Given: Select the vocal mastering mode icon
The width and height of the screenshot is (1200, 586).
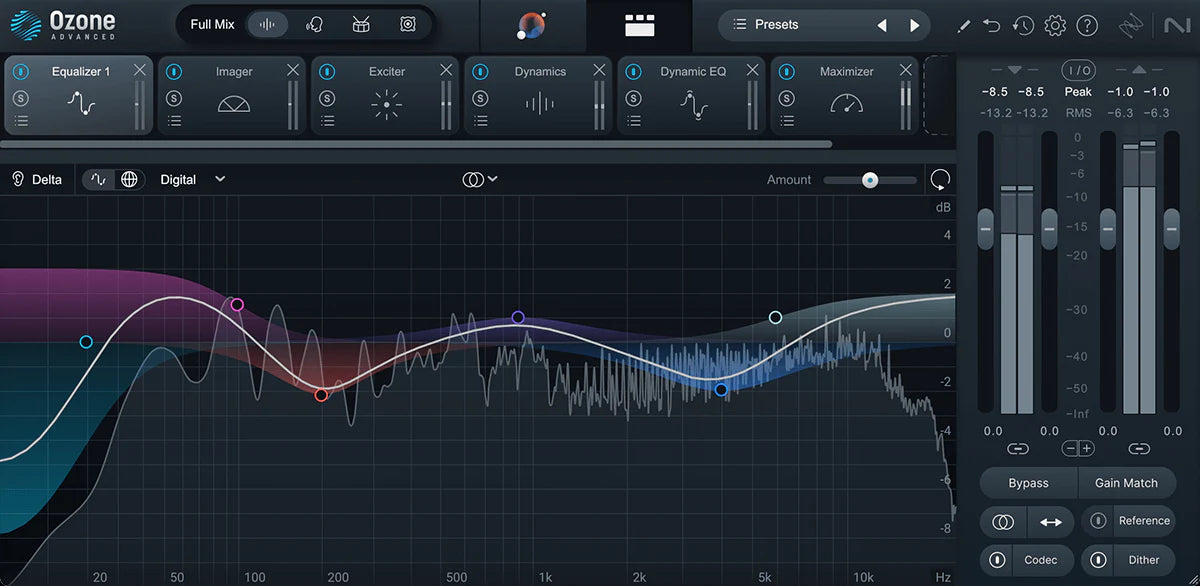Looking at the screenshot, I should [x=314, y=24].
